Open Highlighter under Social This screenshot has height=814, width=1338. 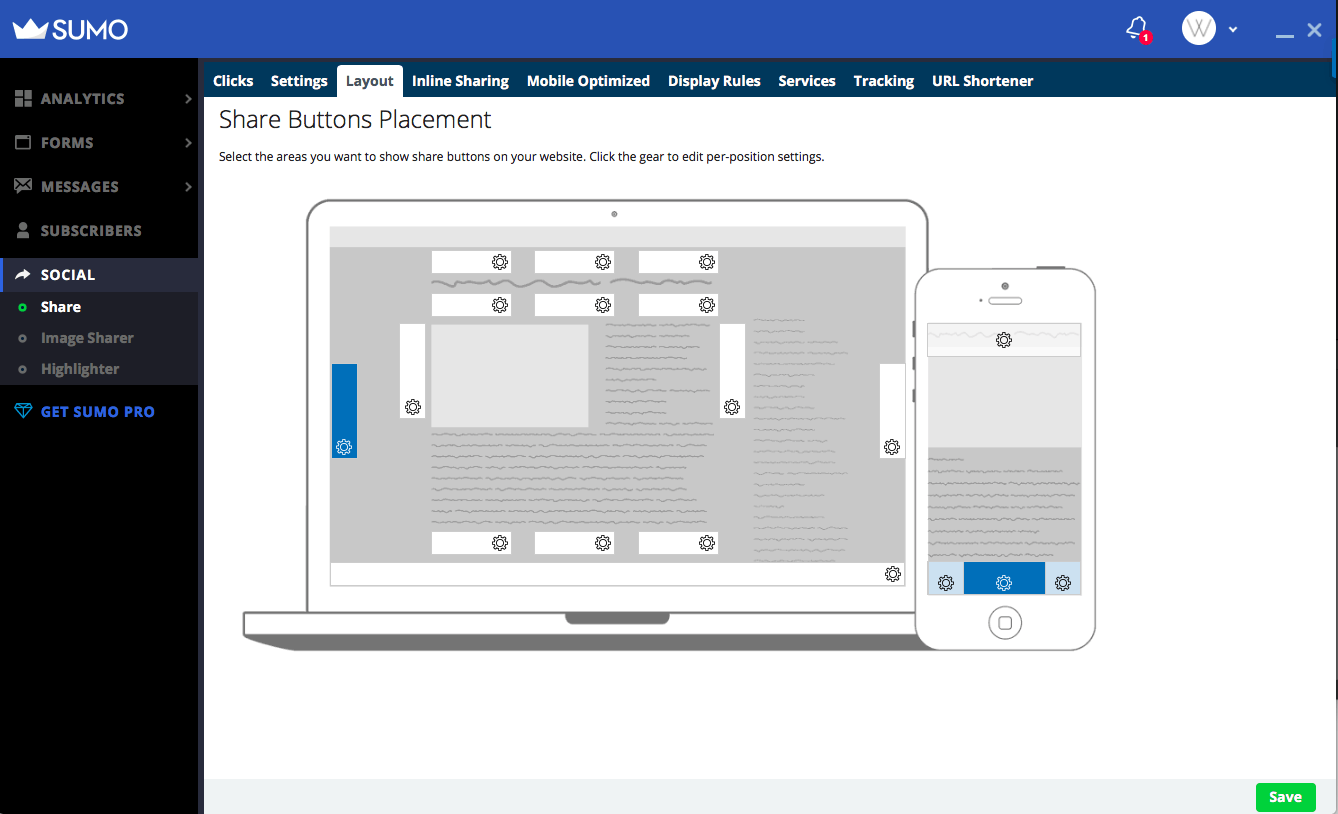[x=80, y=369]
